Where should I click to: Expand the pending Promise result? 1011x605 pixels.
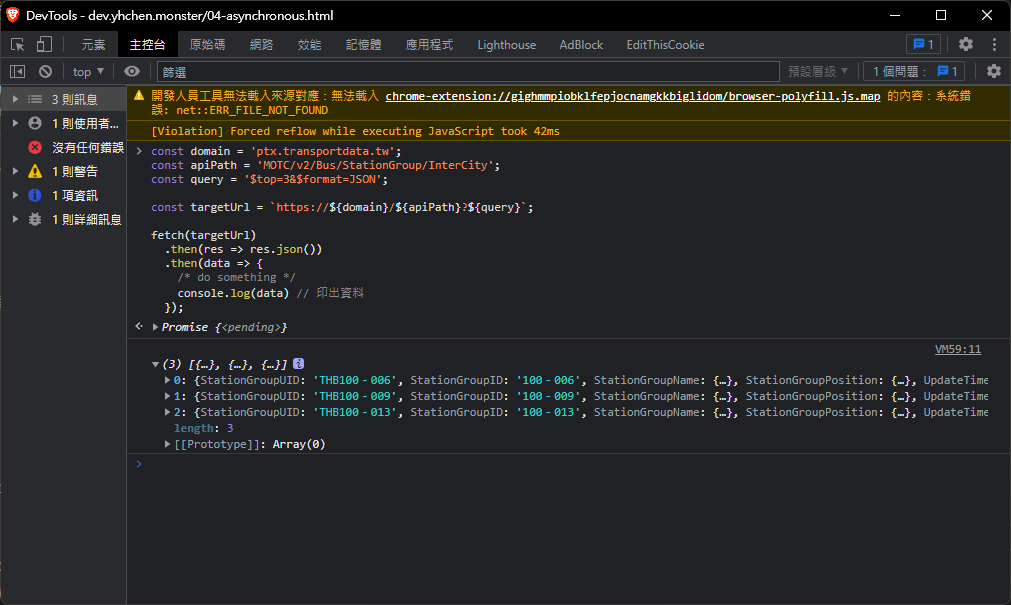[x=155, y=327]
